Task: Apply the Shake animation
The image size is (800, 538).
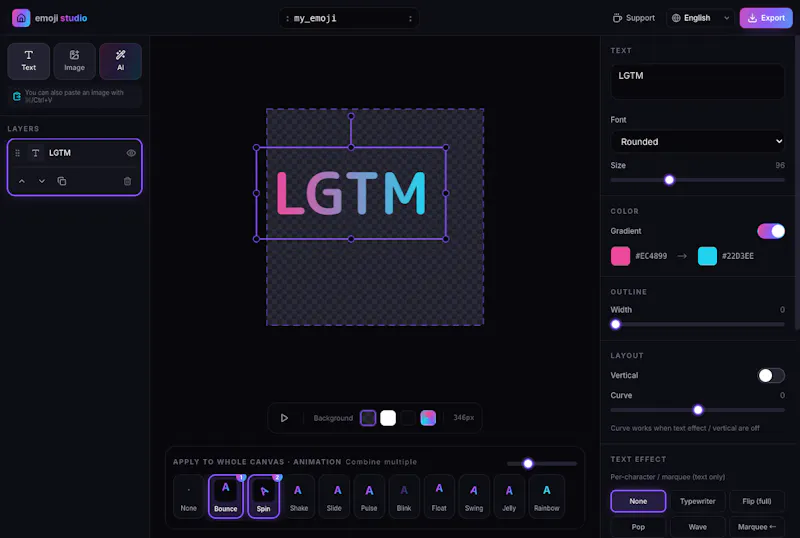Action: tap(299, 497)
